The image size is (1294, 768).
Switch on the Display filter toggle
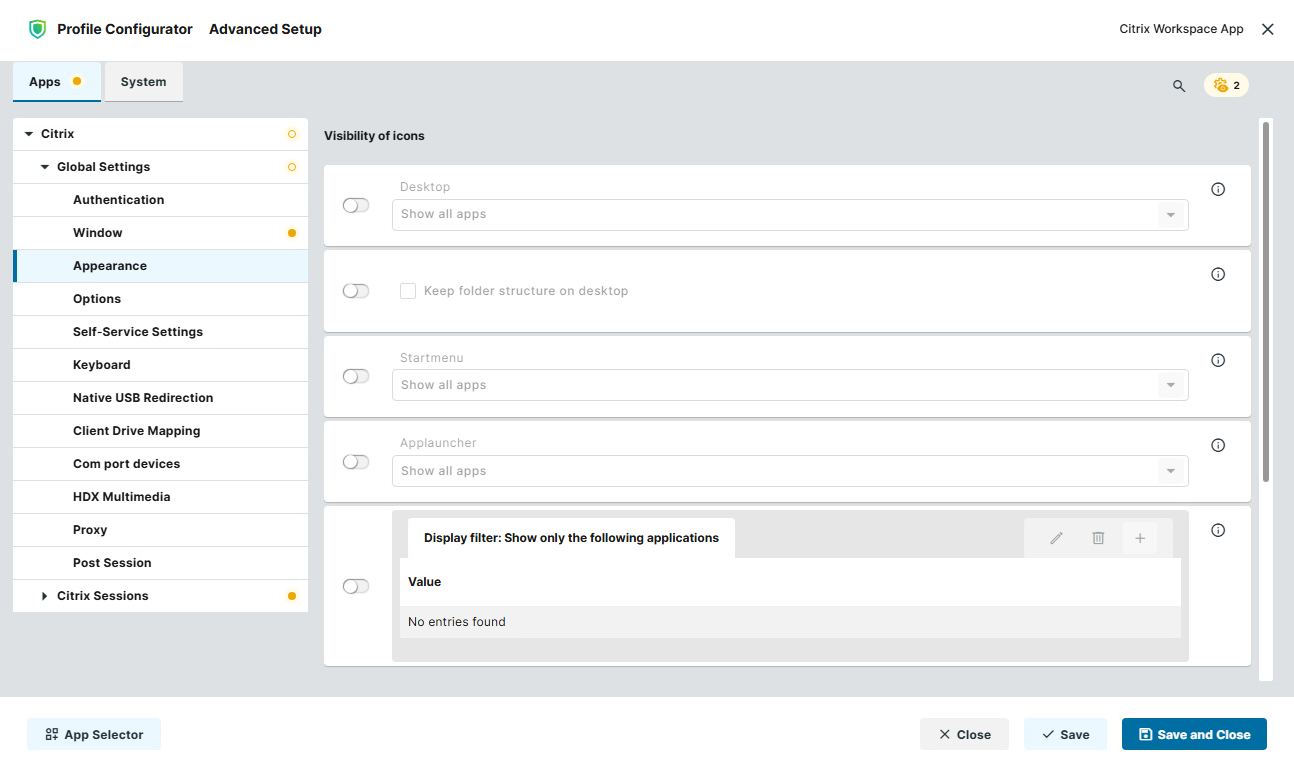coord(356,586)
